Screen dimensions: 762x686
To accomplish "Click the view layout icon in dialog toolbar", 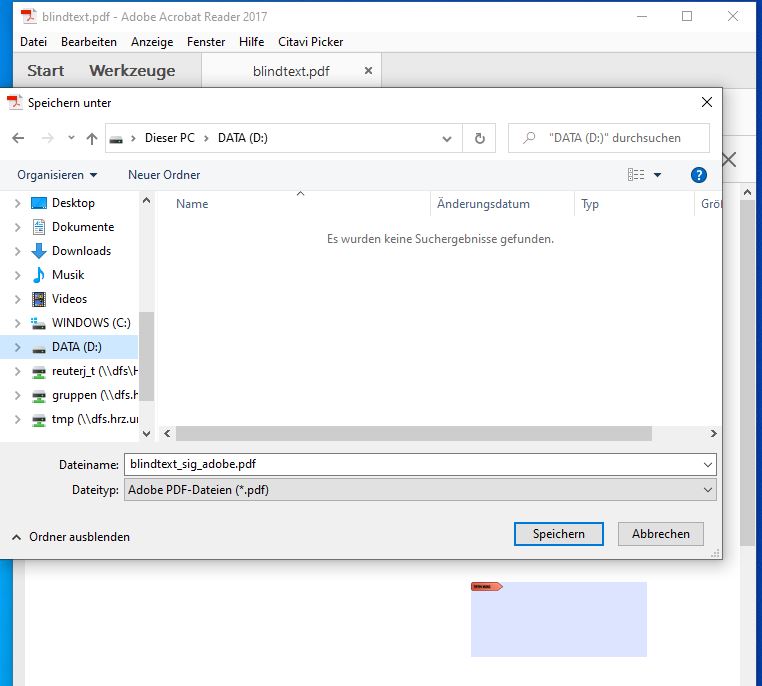I will 636,174.
